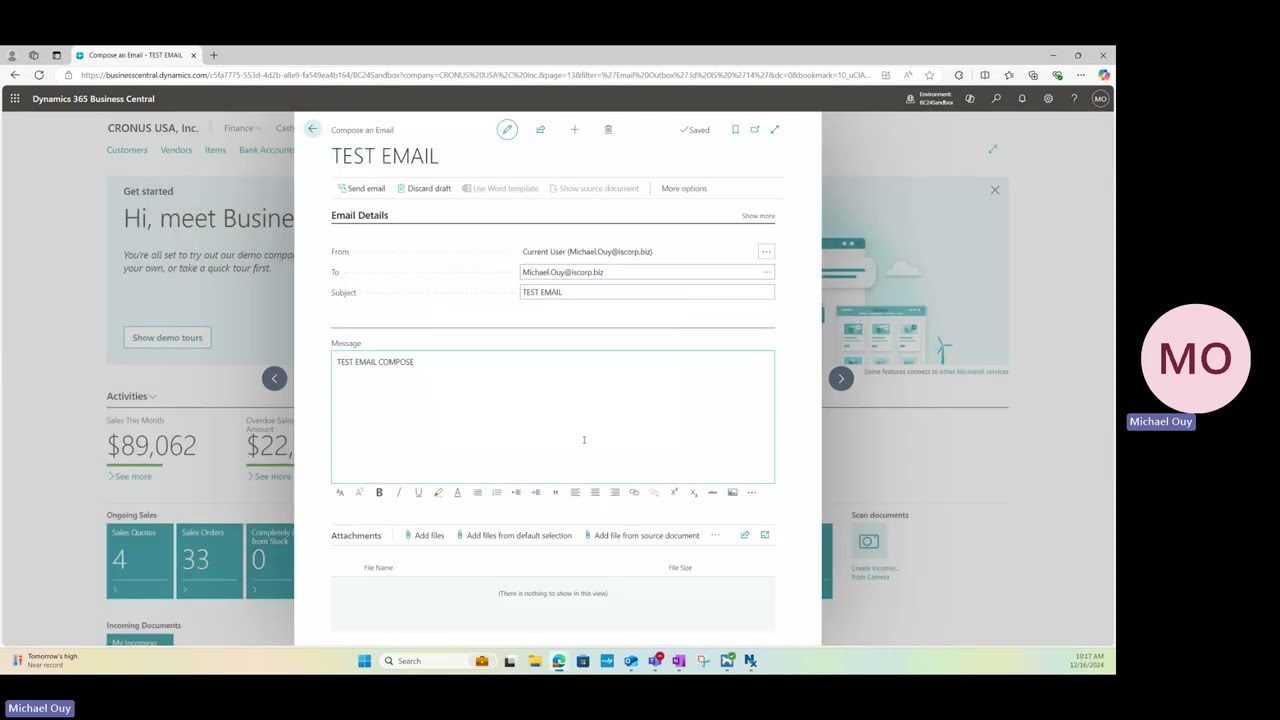Toggle numbered list formatting
This screenshot has width=1280, height=720.
pos(496,492)
